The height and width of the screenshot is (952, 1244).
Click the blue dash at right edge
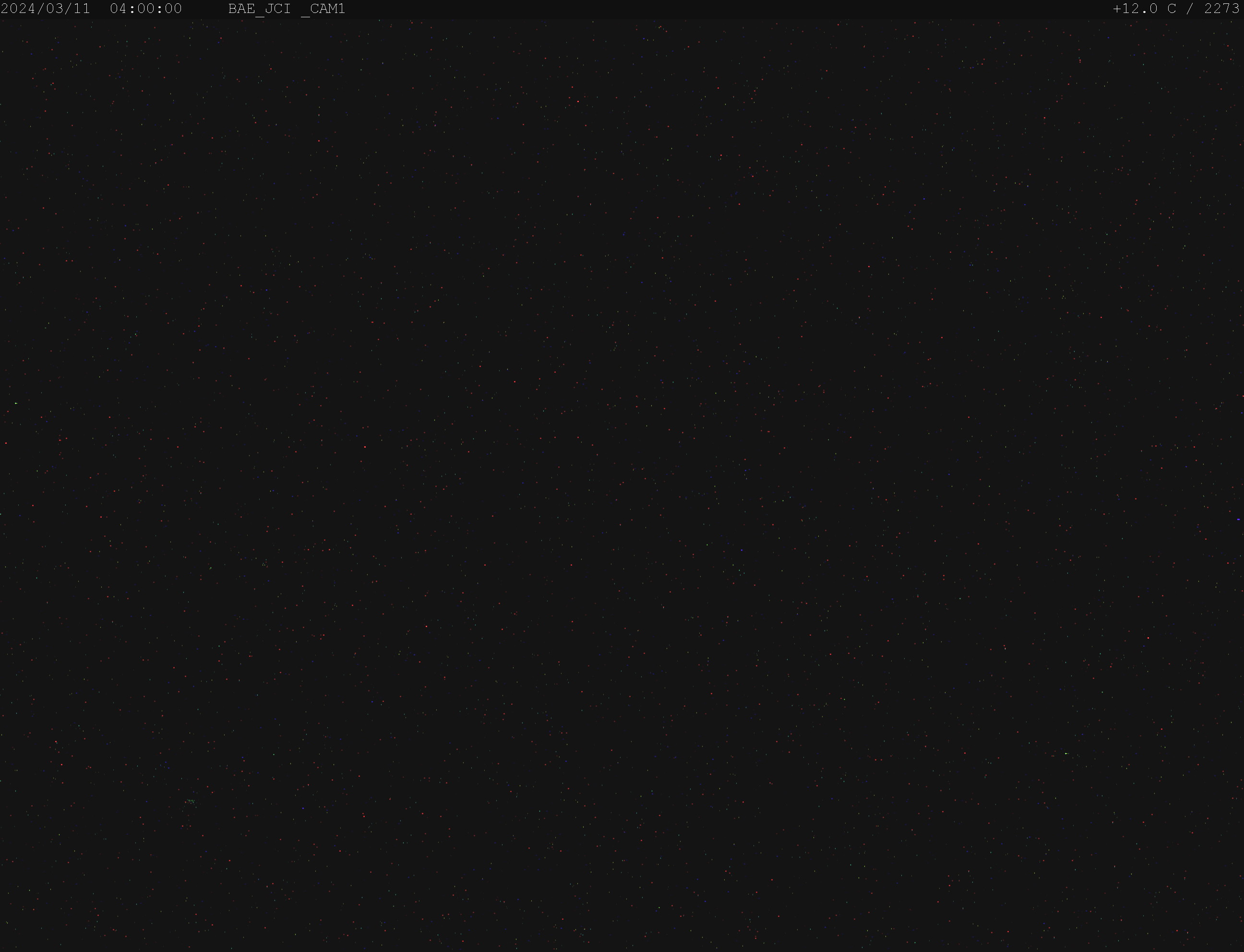1238,519
